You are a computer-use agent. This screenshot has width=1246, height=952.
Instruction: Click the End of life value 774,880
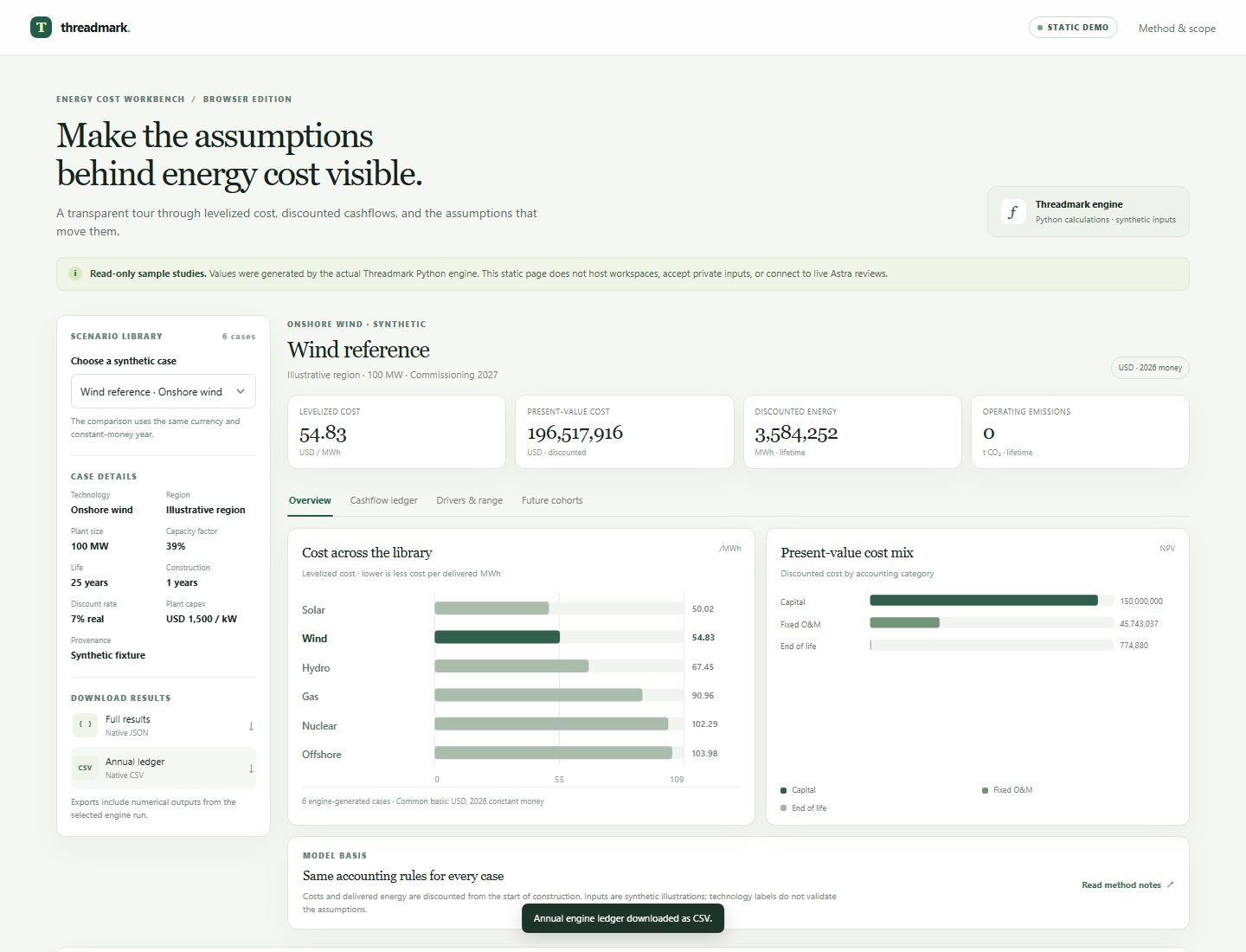[1134, 646]
